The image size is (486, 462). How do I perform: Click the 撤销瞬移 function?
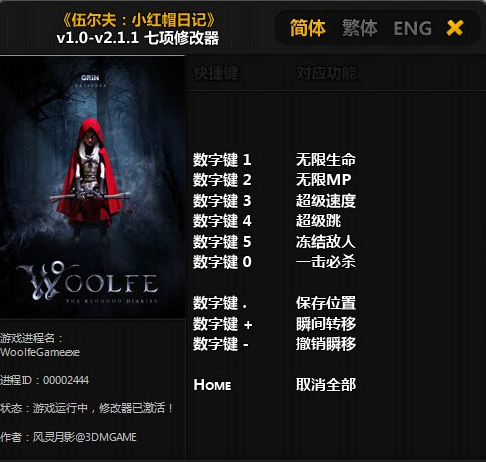tap(326, 344)
